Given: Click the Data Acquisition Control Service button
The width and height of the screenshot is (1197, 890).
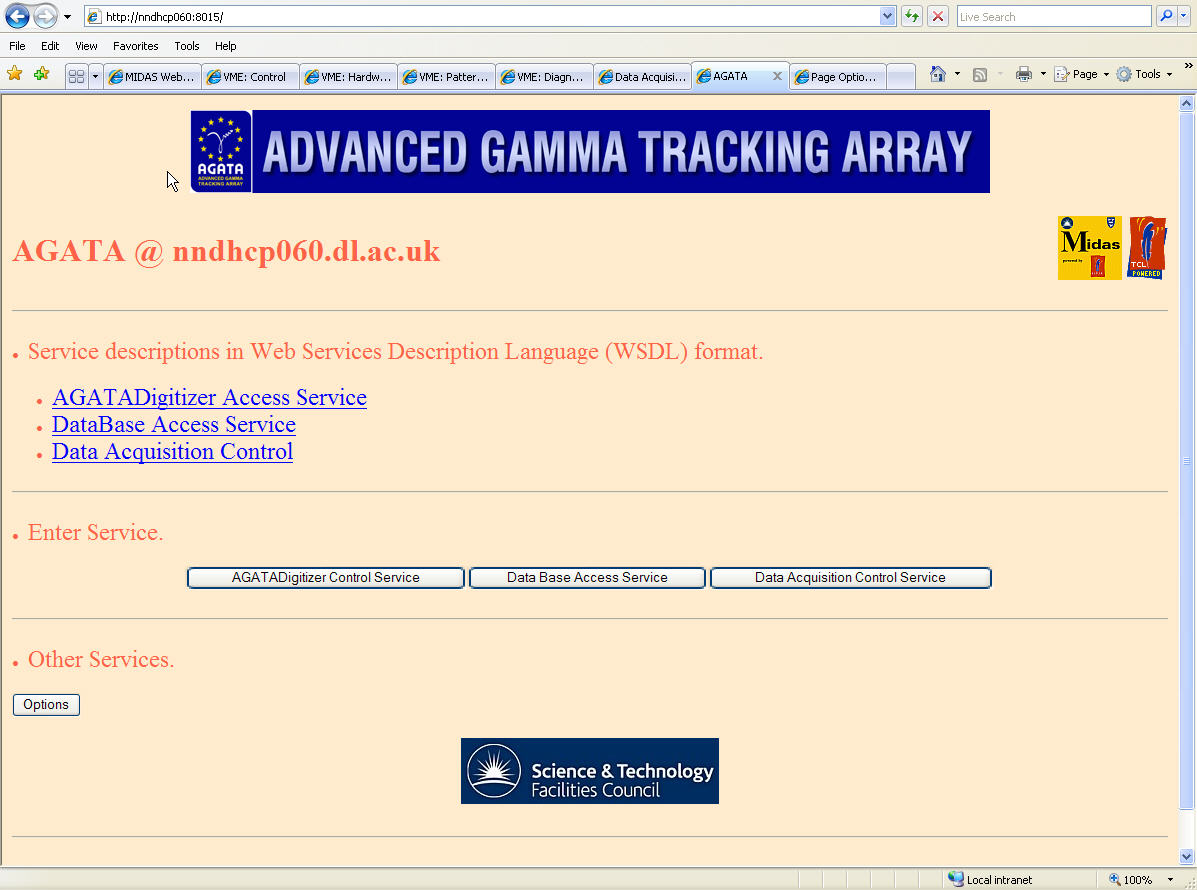Looking at the screenshot, I should (850, 578).
